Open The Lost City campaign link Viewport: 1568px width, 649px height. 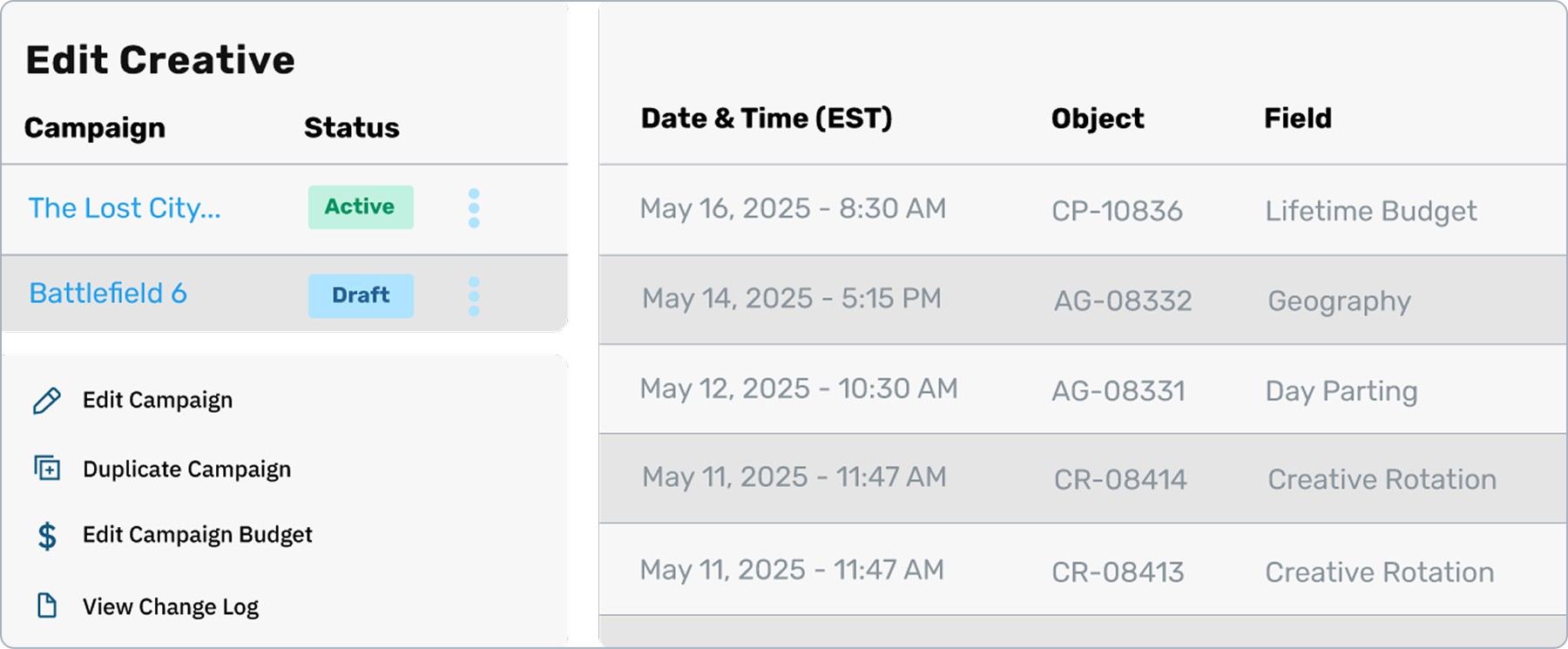[x=125, y=208]
